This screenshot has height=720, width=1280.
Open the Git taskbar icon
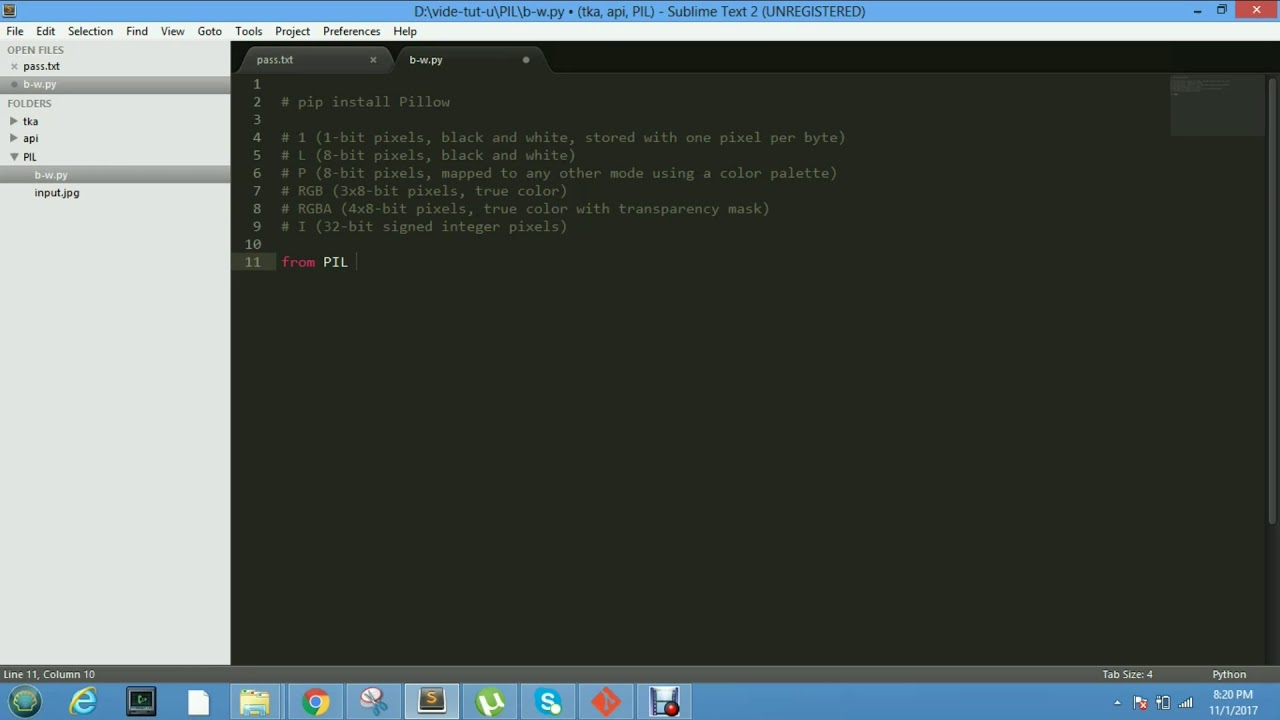pos(606,702)
